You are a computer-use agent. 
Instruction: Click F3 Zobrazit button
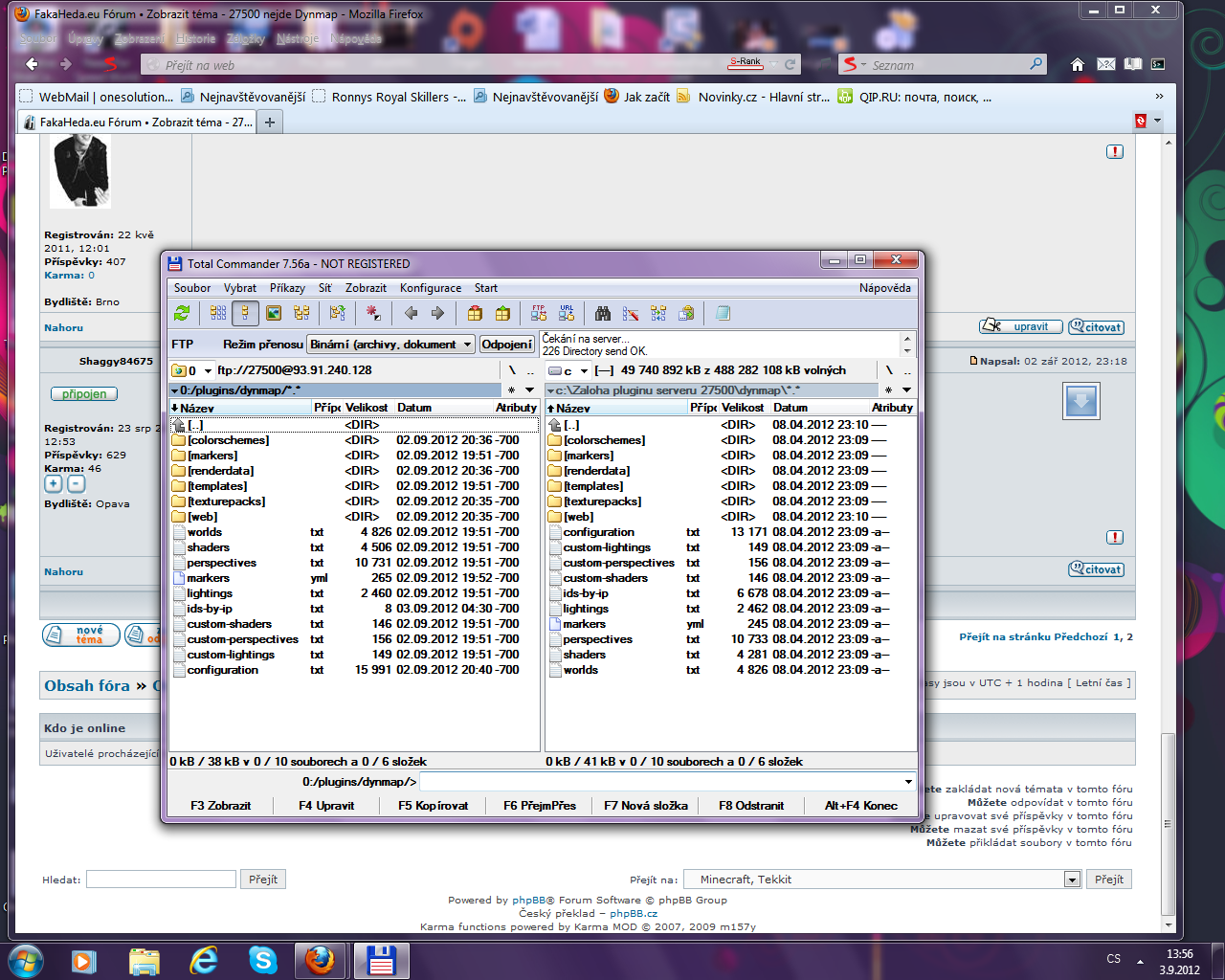[x=221, y=806]
